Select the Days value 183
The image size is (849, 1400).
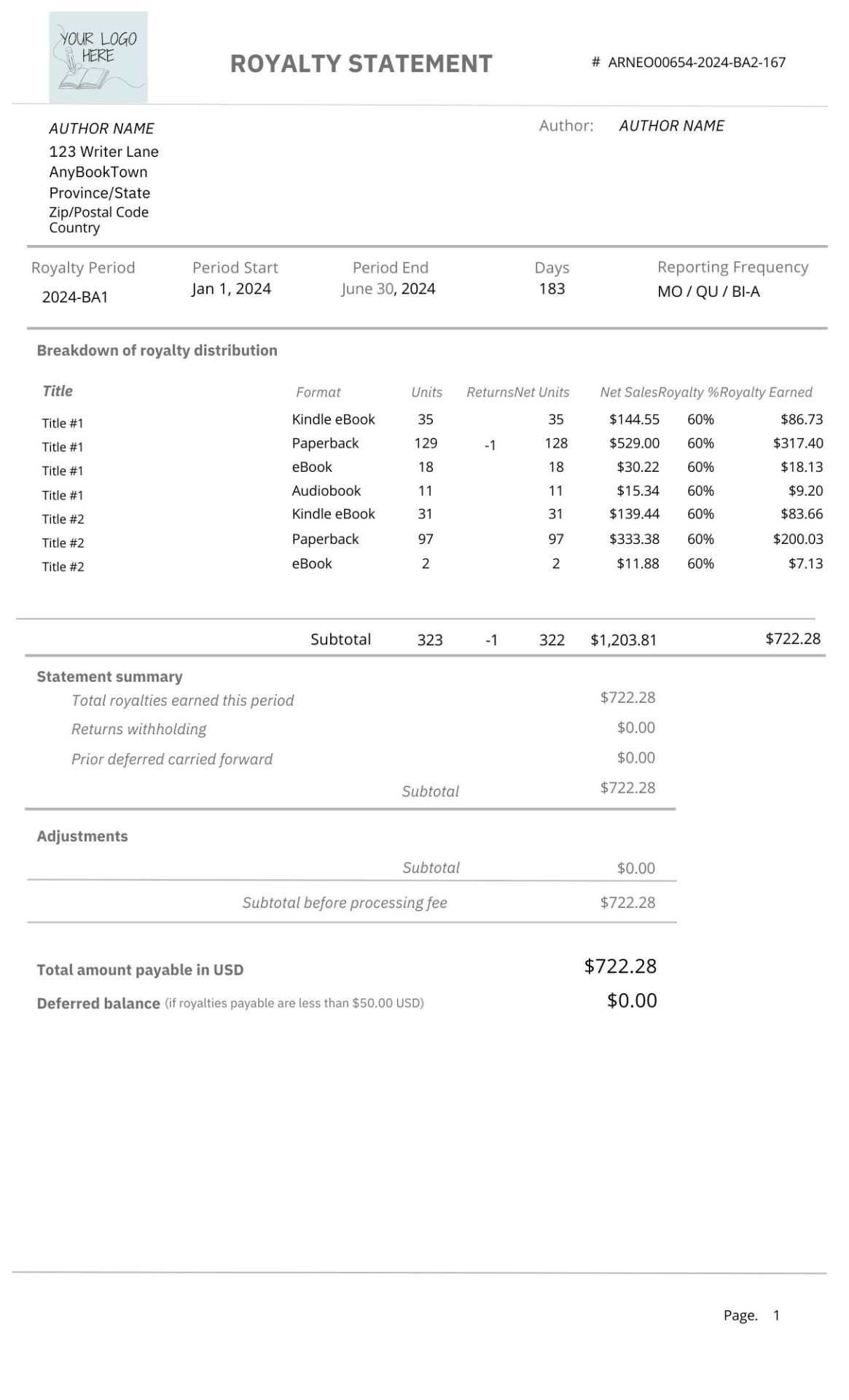click(552, 289)
